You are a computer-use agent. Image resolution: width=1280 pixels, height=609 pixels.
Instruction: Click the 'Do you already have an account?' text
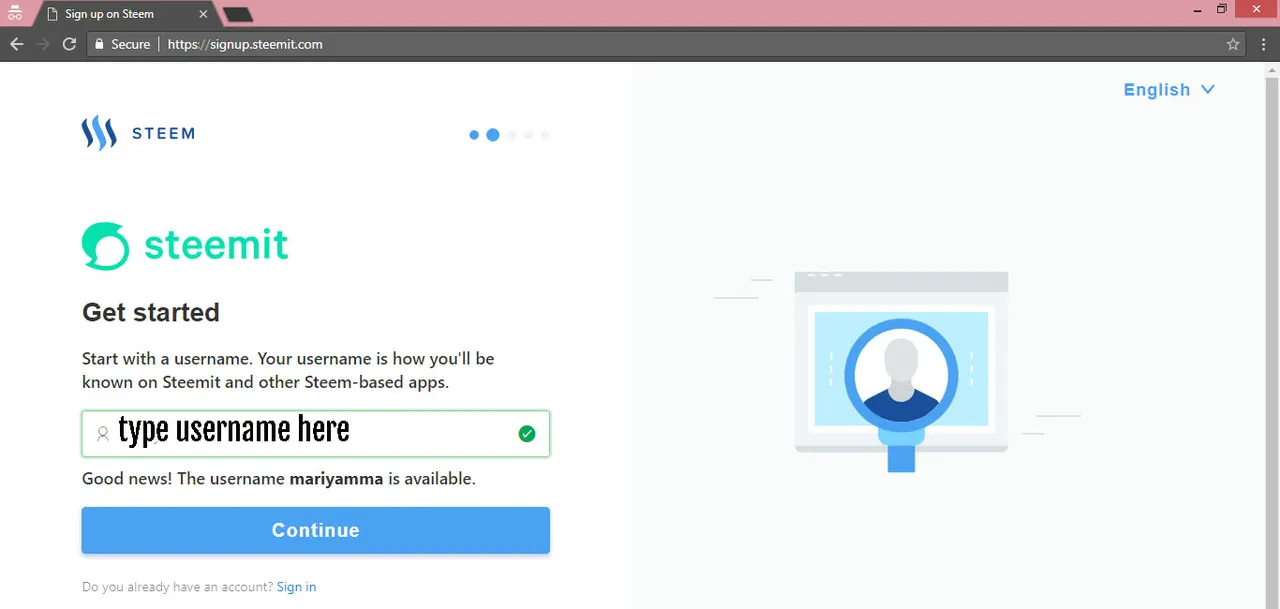tap(177, 587)
